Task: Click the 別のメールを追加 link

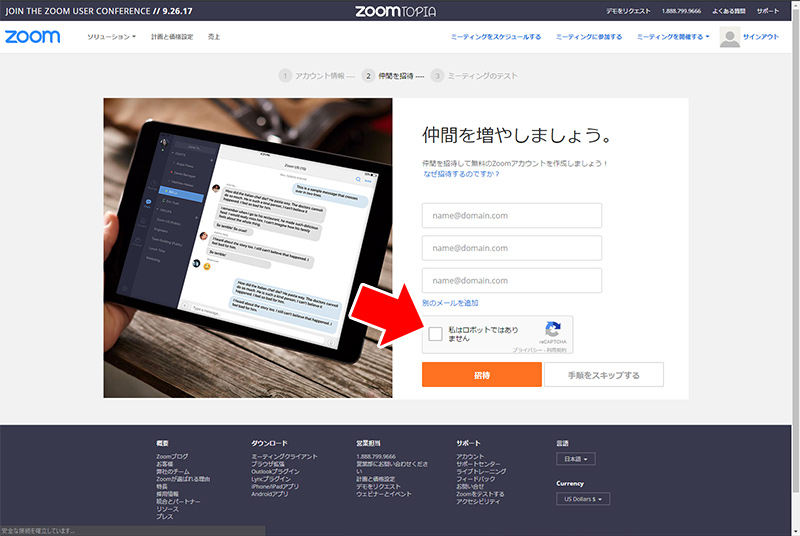Action: click(x=450, y=302)
